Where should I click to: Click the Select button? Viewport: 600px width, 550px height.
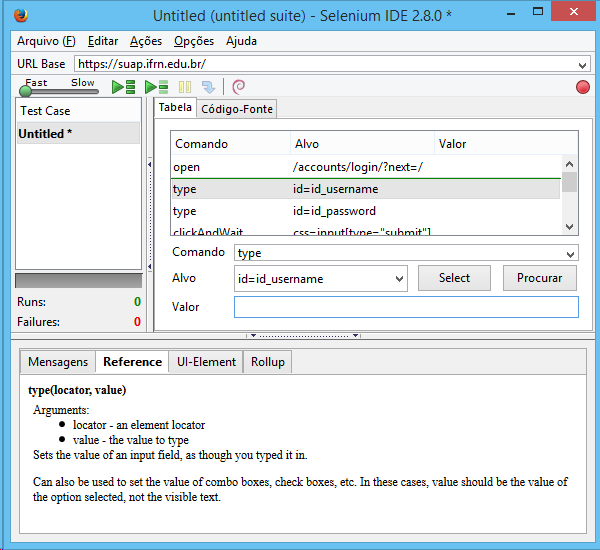[454, 278]
